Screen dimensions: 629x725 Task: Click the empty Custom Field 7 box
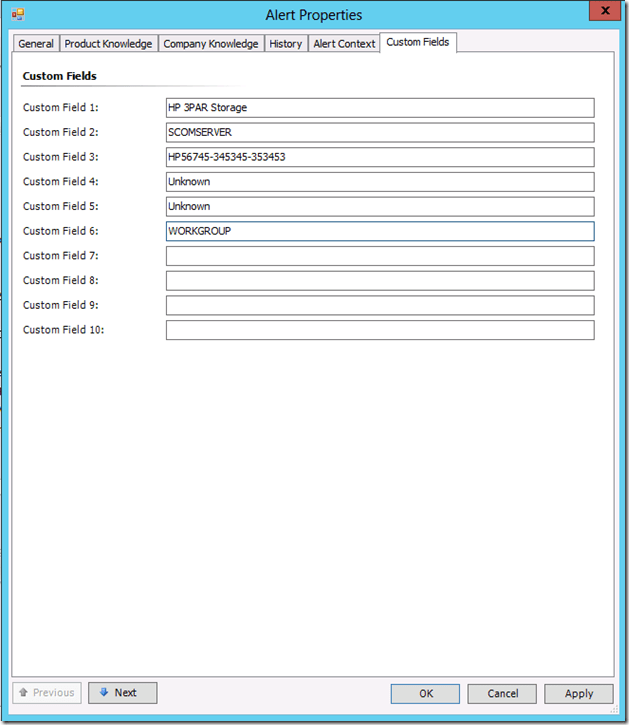pyautogui.click(x=380, y=256)
